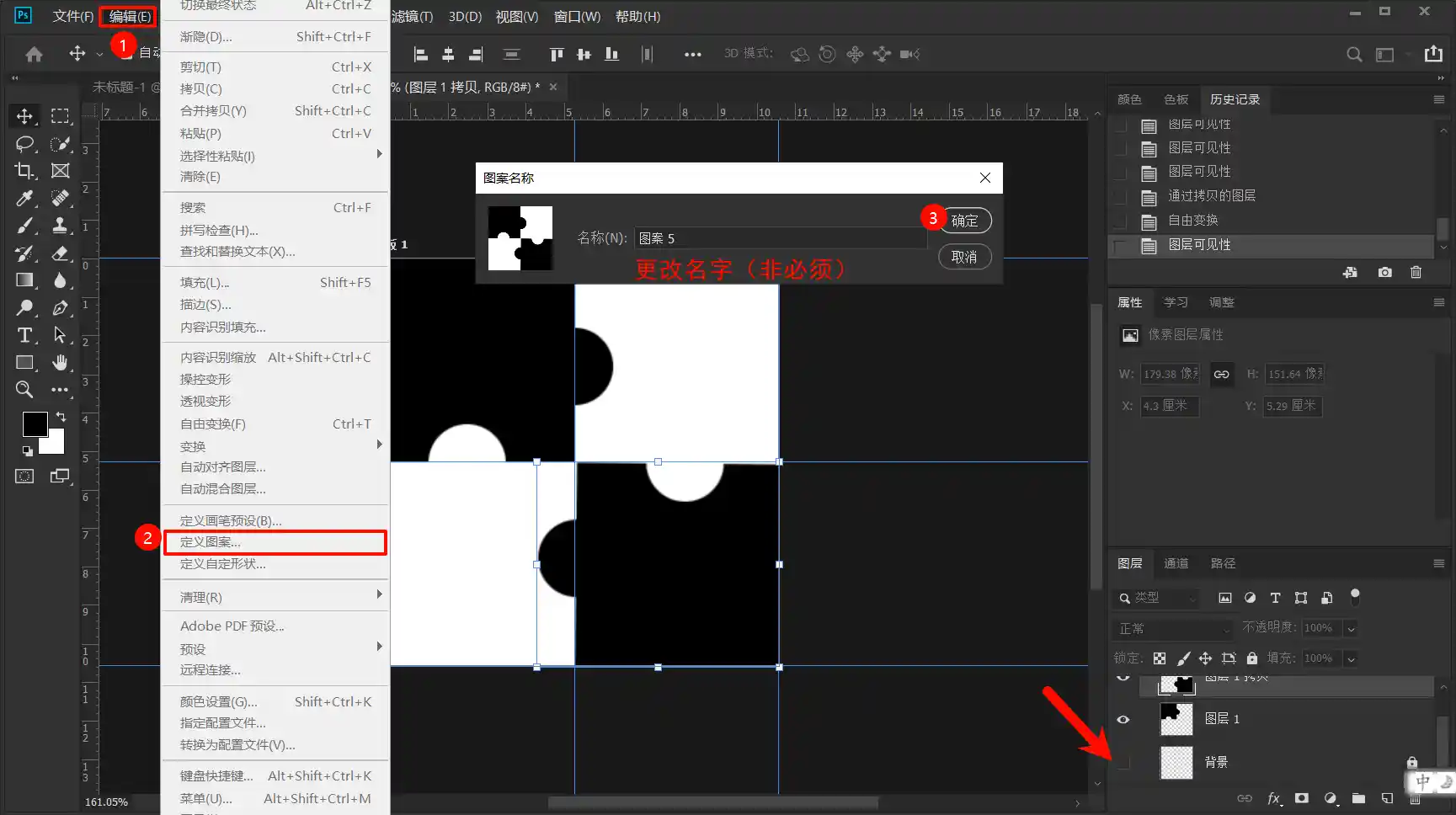Select the Hand tool

(60, 363)
